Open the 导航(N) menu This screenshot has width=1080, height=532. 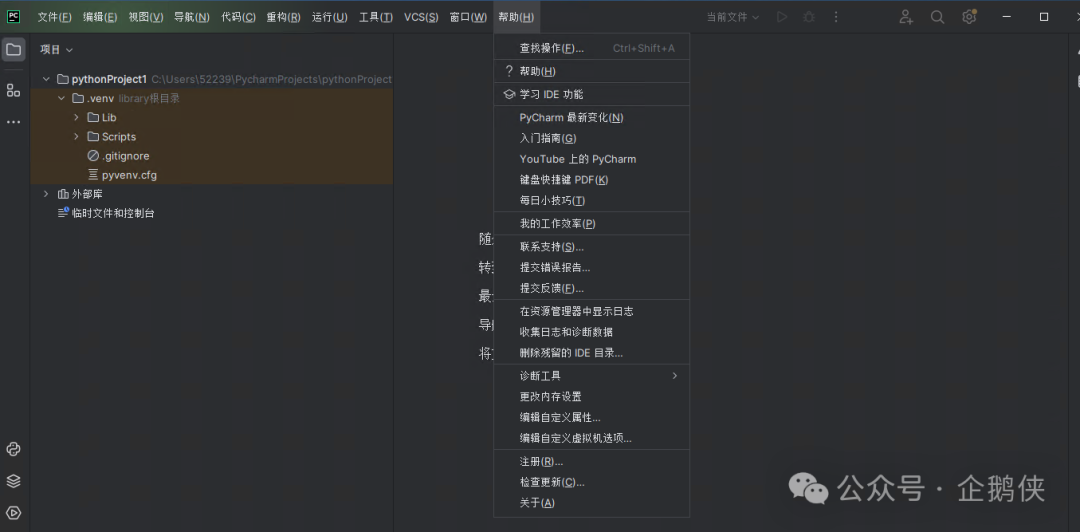[x=192, y=17]
